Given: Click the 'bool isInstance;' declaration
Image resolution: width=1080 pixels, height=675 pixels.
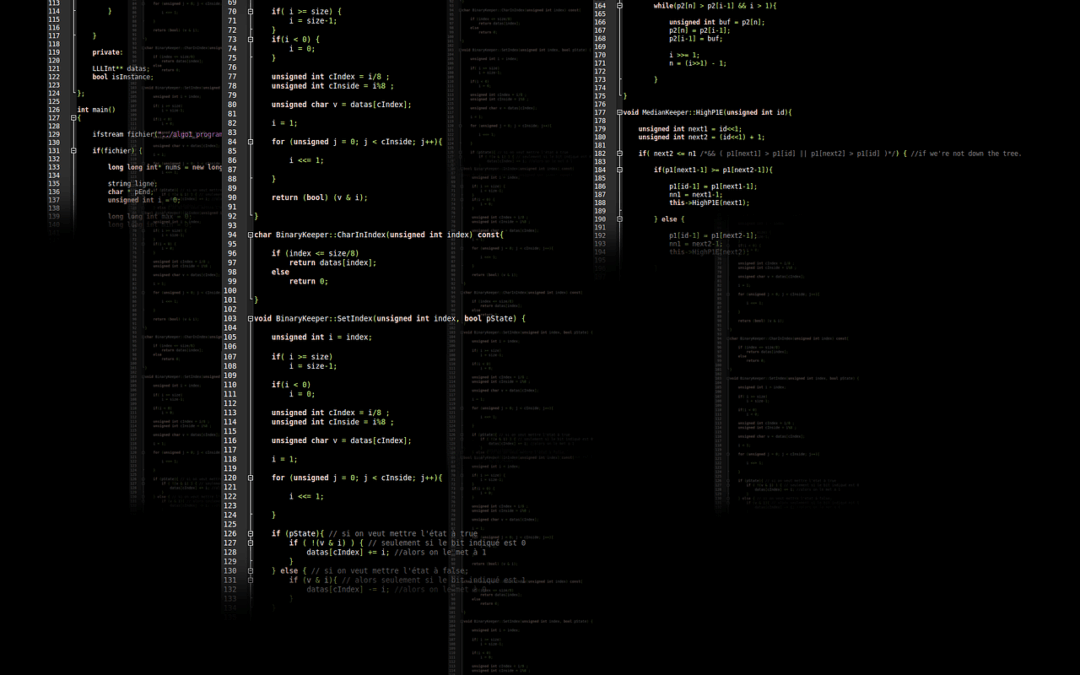Looking at the screenshot, I should point(123,77).
